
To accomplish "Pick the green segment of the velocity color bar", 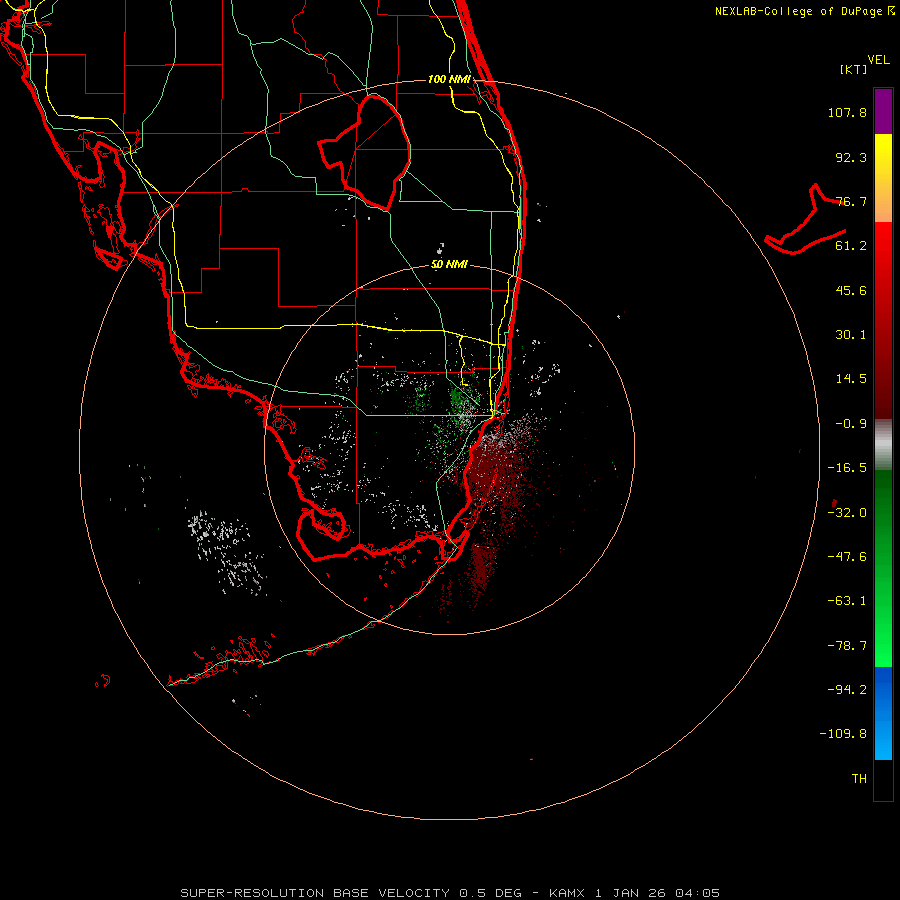I will tap(883, 568).
